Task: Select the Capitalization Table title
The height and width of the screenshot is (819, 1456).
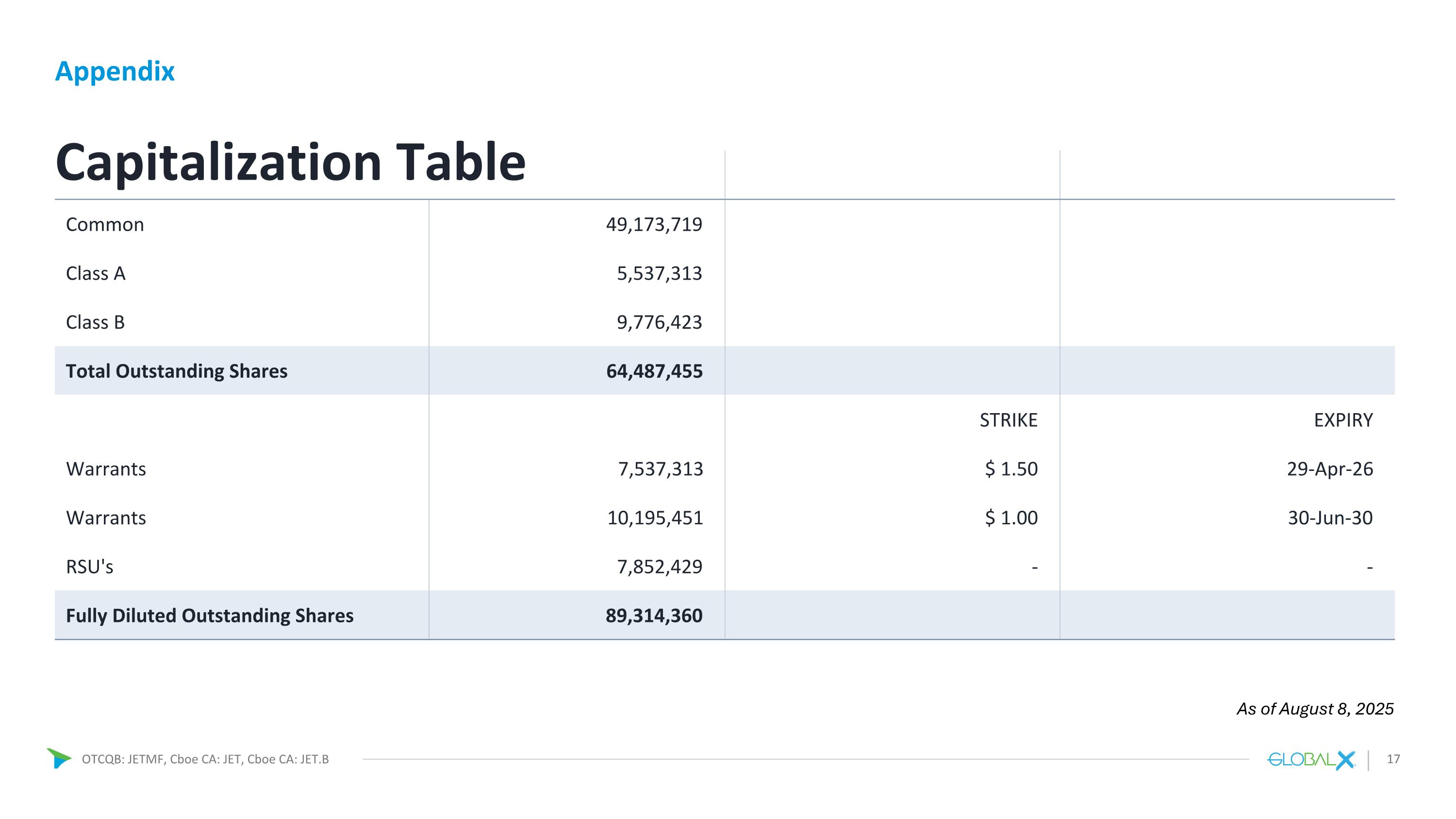Action: (291, 162)
